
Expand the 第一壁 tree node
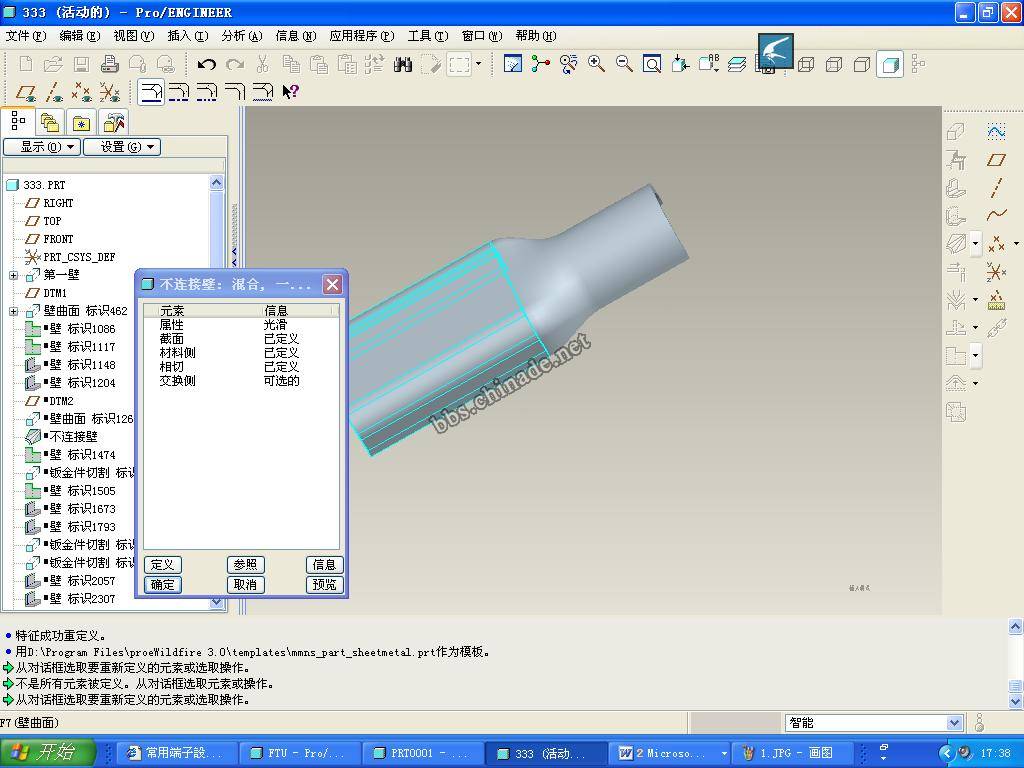click(x=13, y=275)
